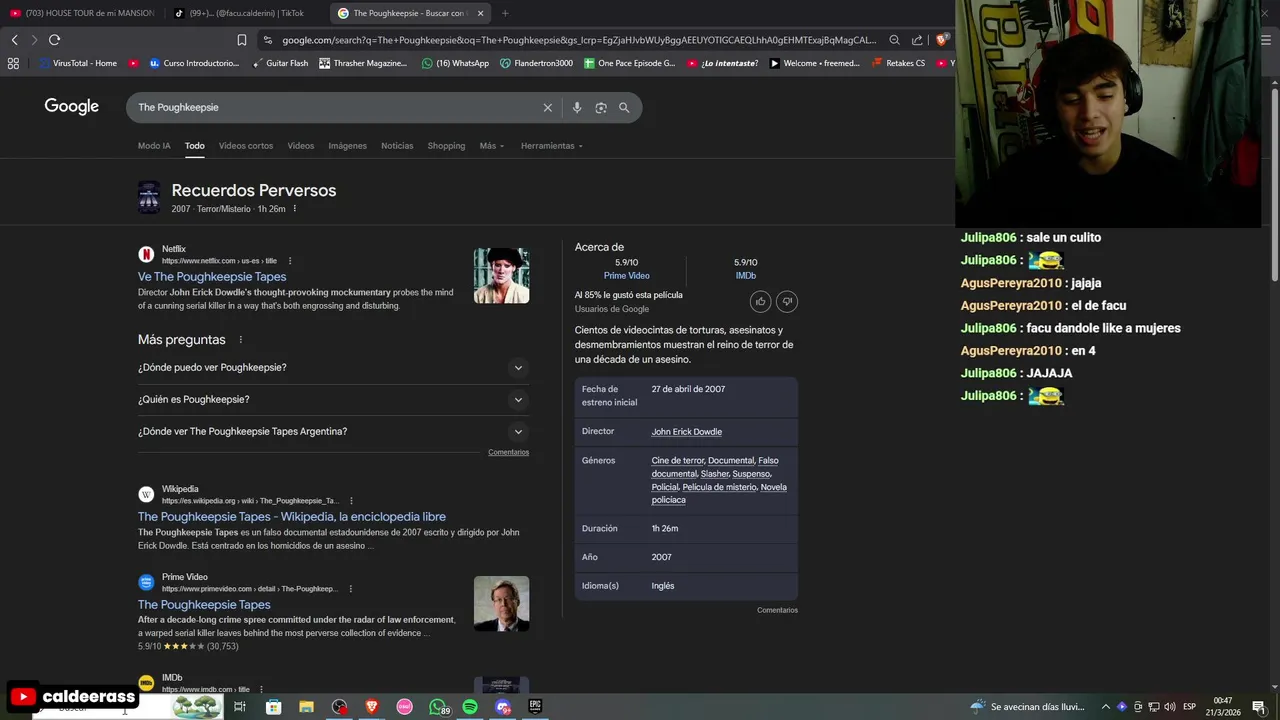Clear the search box with the X icon
Viewport: 1280px width, 720px height.
pos(547,108)
